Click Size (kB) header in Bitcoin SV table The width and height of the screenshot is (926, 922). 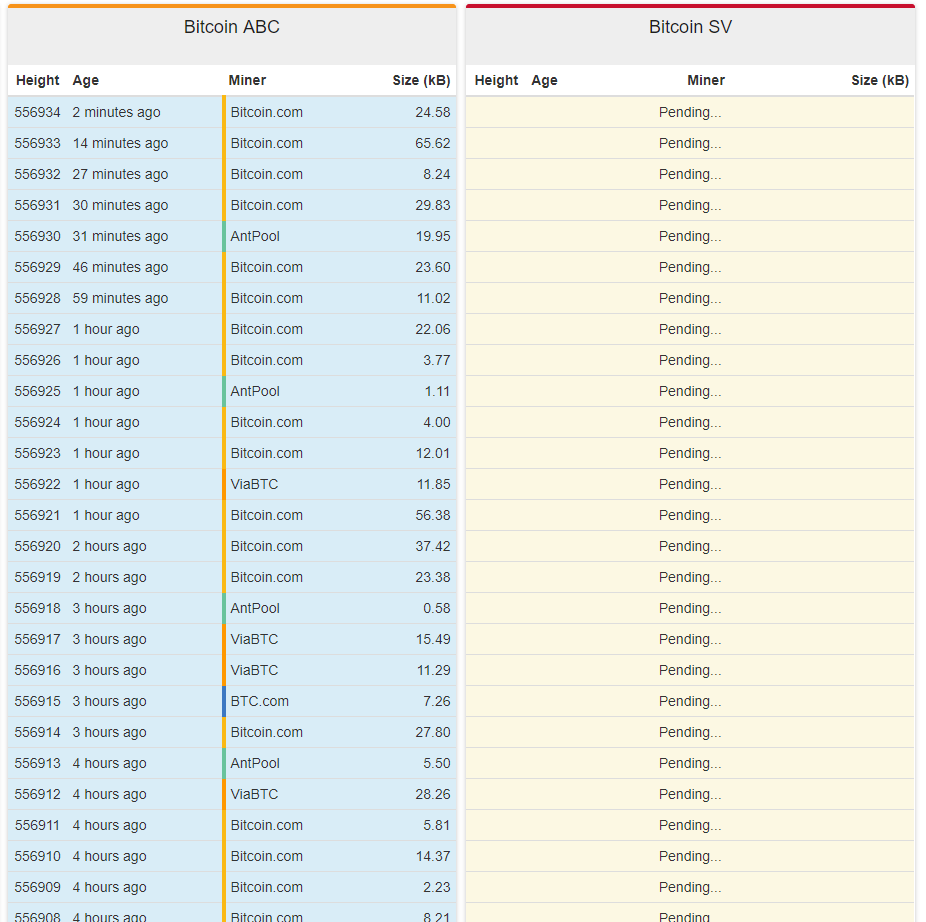(x=879, y=80)
